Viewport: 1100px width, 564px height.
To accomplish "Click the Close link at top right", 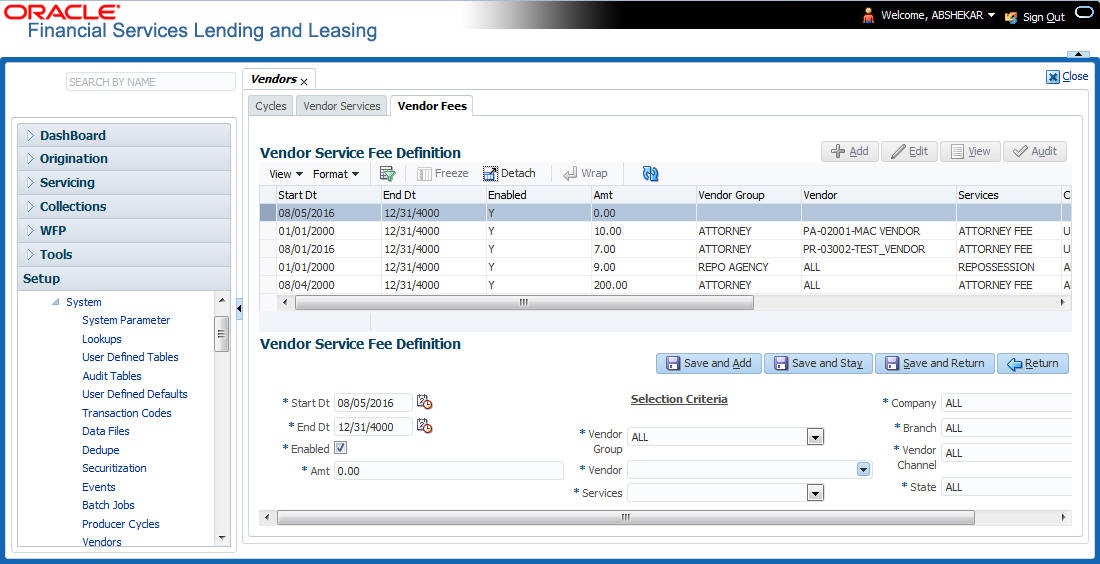I will pyautogui.click(x=1067, y=76).
